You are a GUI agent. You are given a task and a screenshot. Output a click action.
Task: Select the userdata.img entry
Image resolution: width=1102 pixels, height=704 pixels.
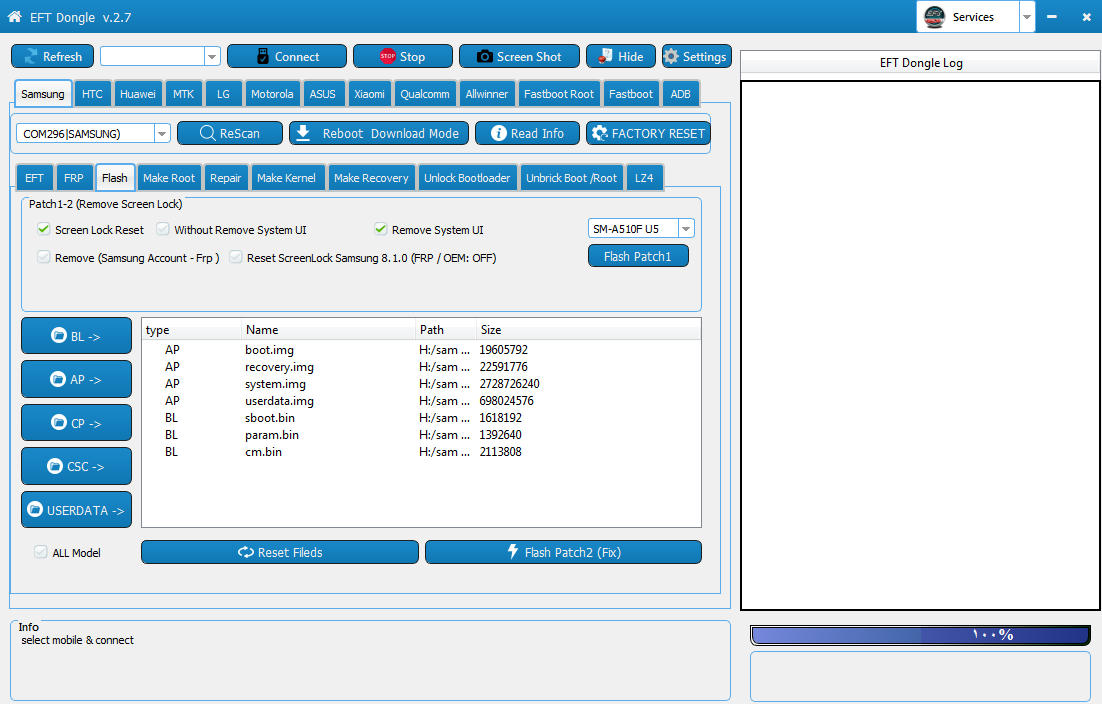(x=421, y=400)
